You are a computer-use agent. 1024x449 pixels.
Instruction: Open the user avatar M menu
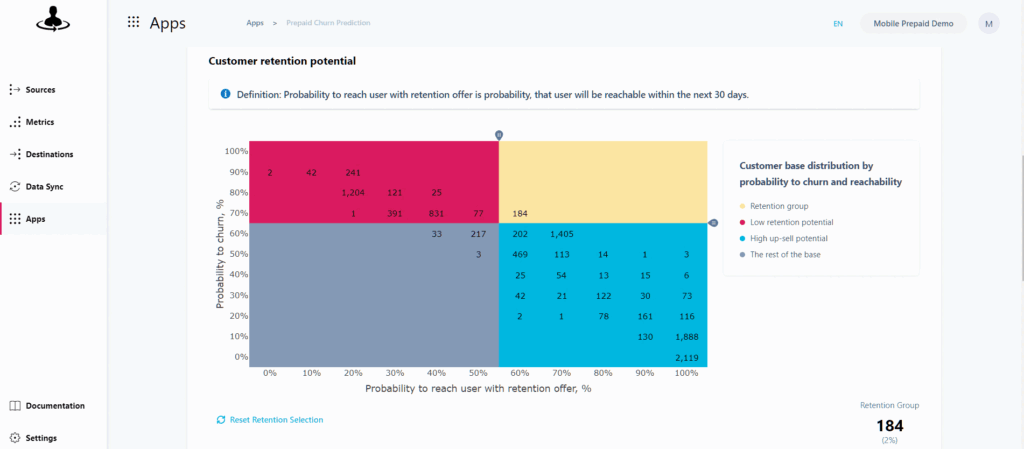[989, 23]
